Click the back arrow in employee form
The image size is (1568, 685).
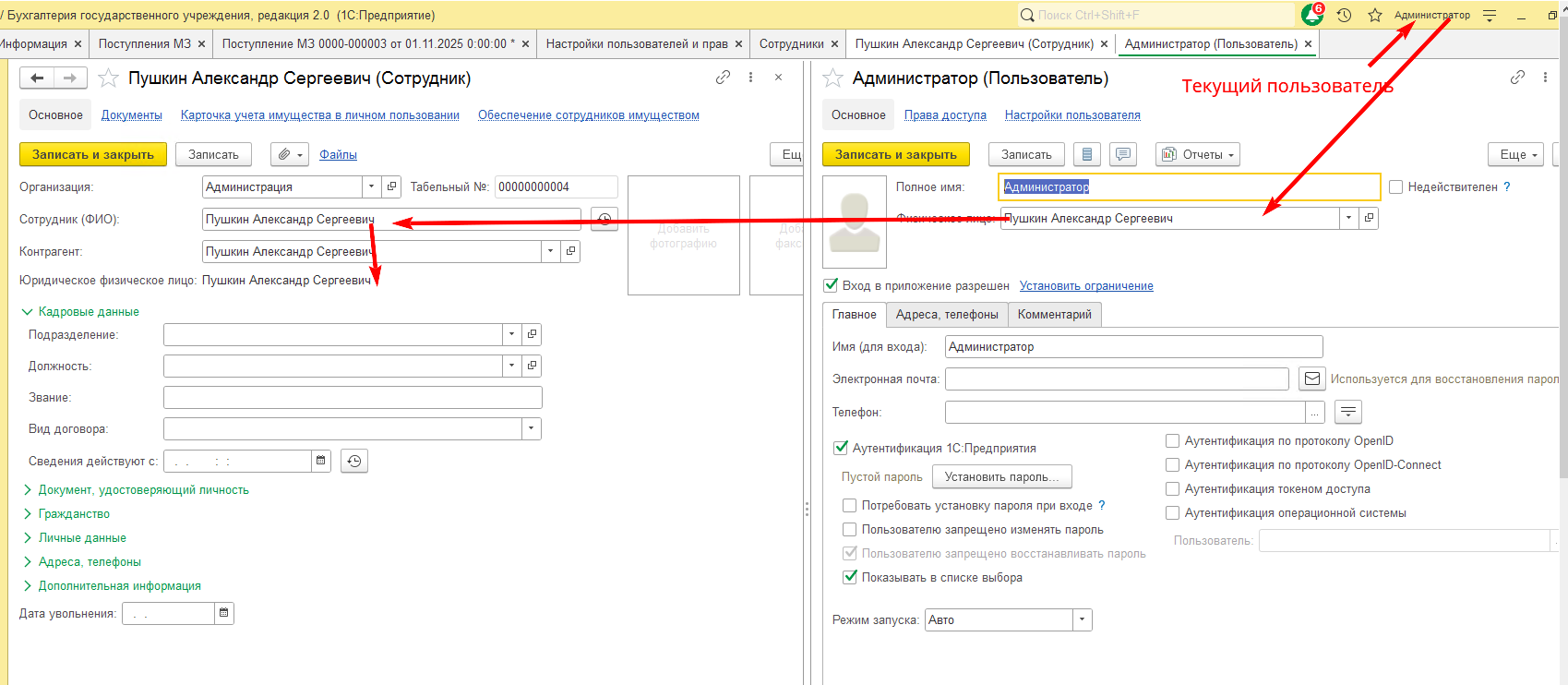point(37,78)
